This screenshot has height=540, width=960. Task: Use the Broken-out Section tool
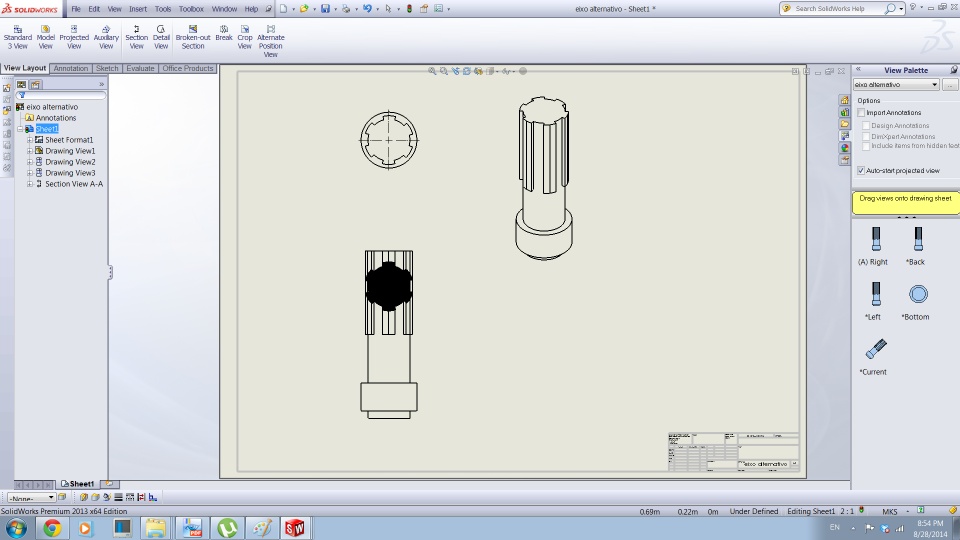point(193,37)
